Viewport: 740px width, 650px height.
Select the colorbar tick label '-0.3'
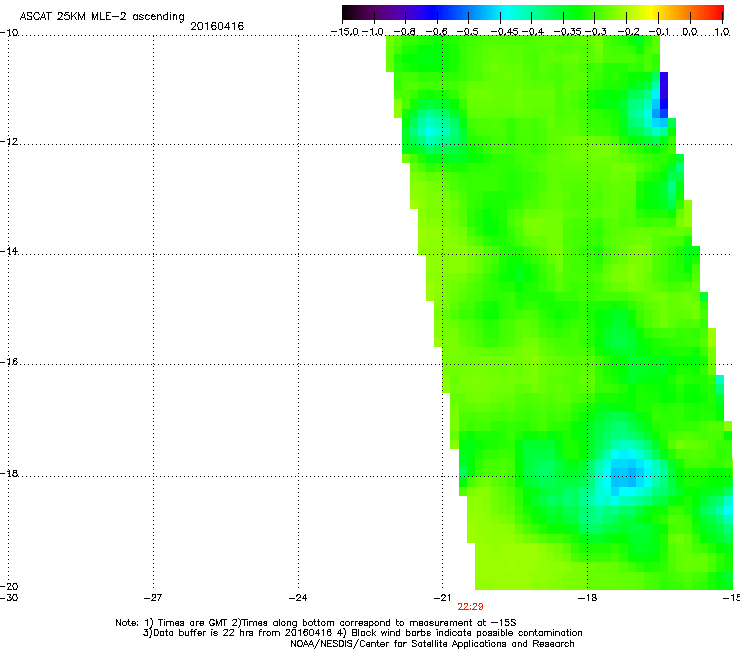[596, 32]
